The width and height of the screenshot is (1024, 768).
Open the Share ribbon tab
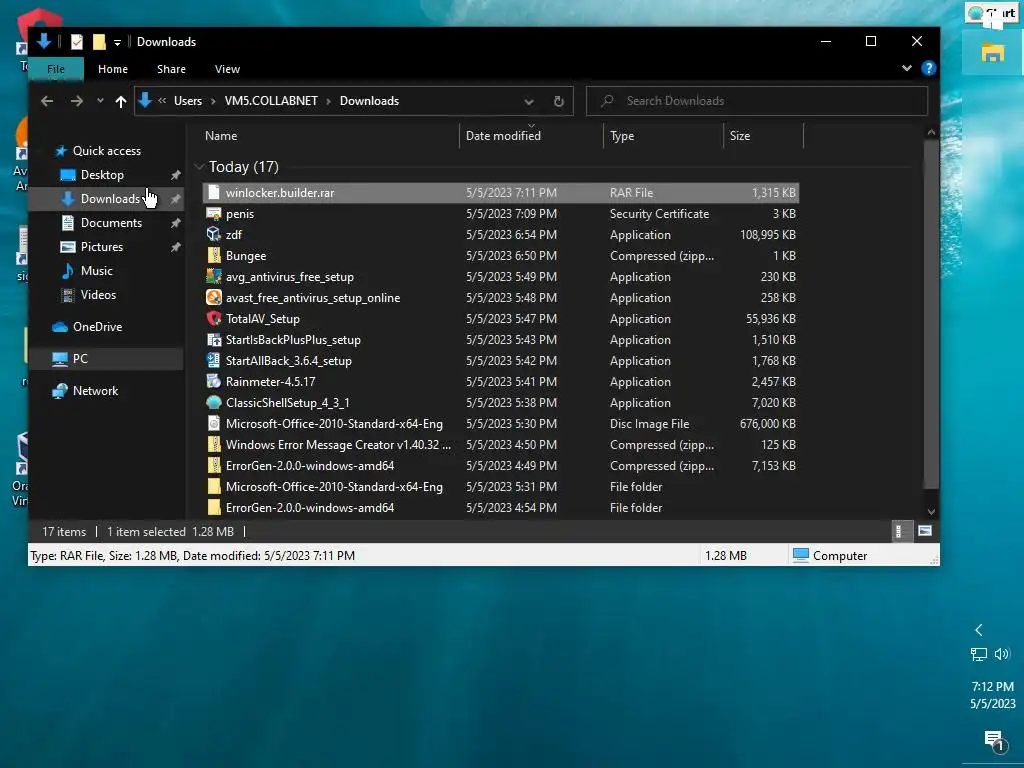(171, 69)
